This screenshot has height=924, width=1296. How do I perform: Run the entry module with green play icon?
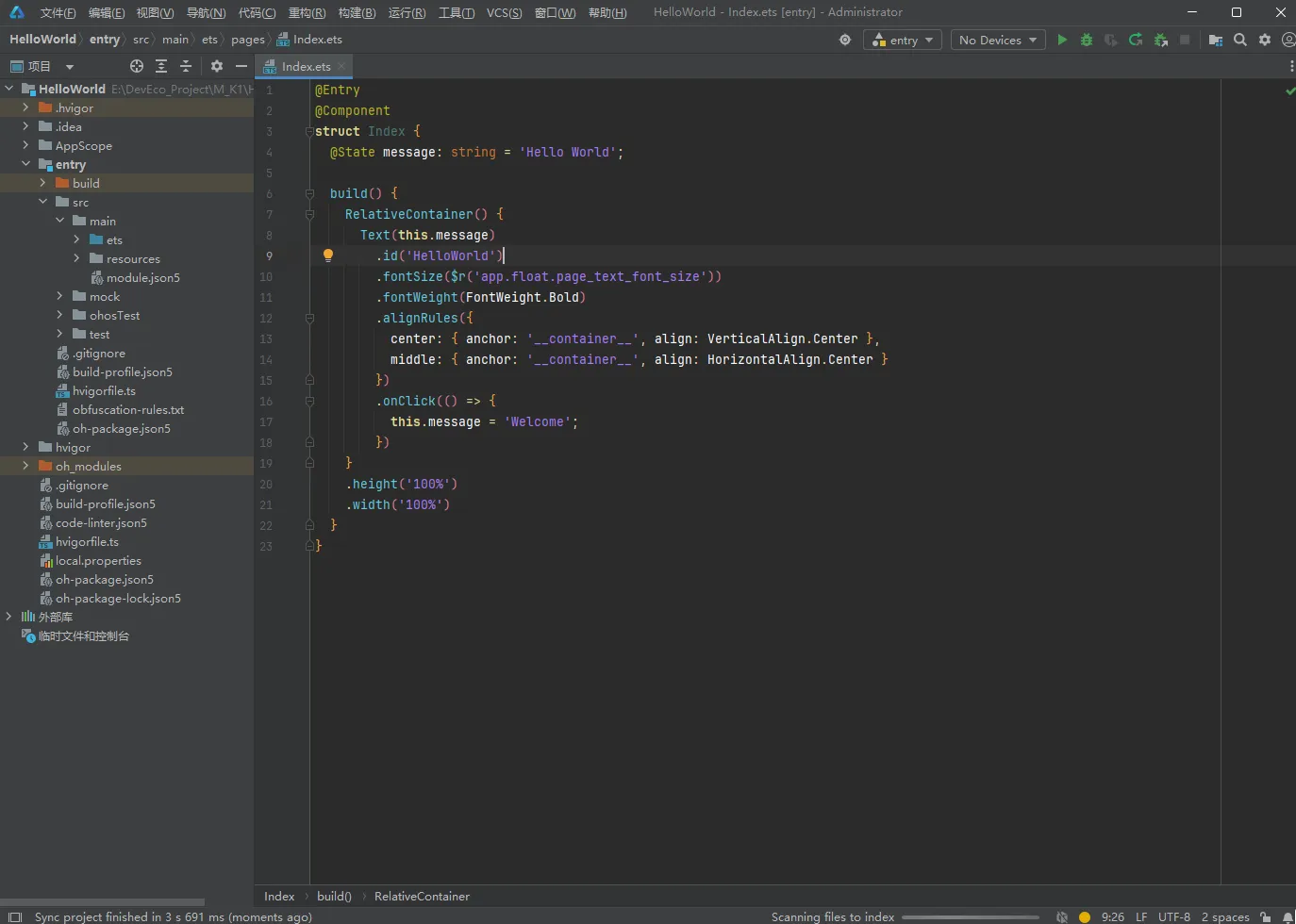click(x=1062, y=40)
